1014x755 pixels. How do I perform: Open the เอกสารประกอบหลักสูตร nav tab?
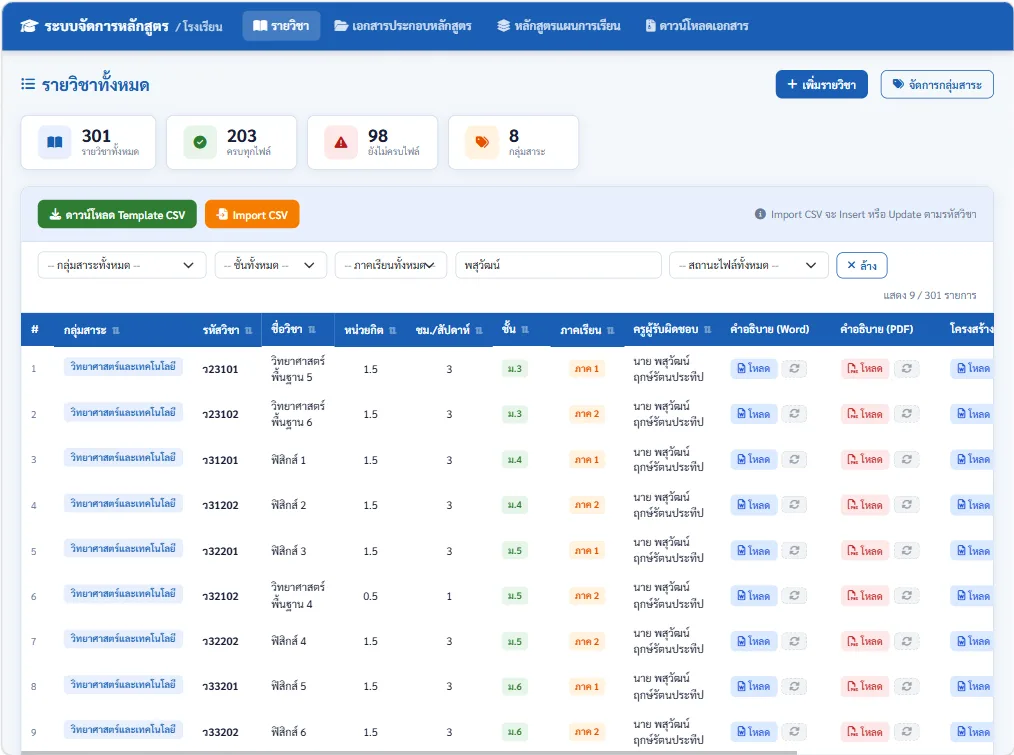pyautogui.click(x=402, y=26)
